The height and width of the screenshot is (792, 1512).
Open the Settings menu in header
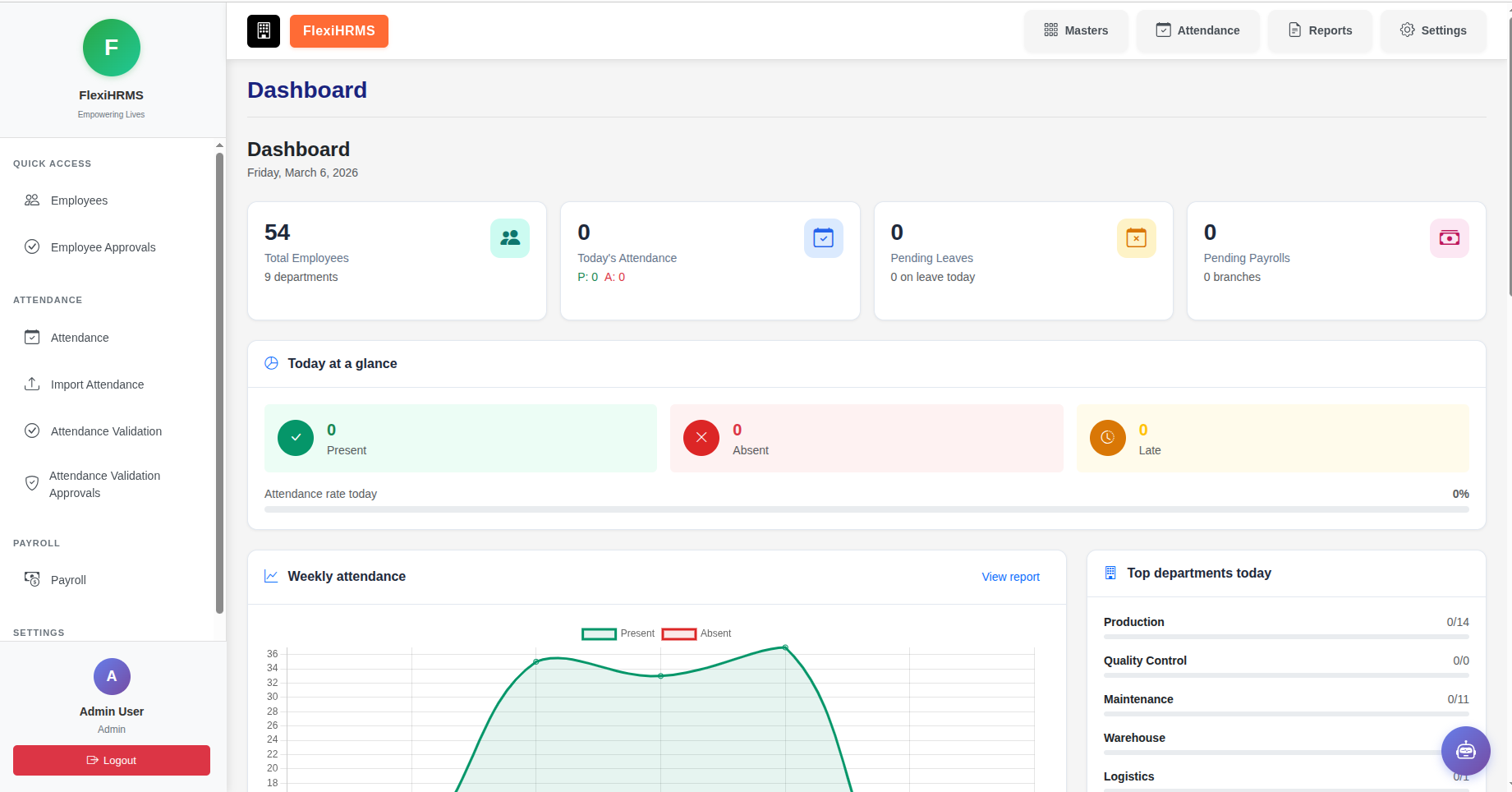pyautogui.click(x=1433, y=30)
